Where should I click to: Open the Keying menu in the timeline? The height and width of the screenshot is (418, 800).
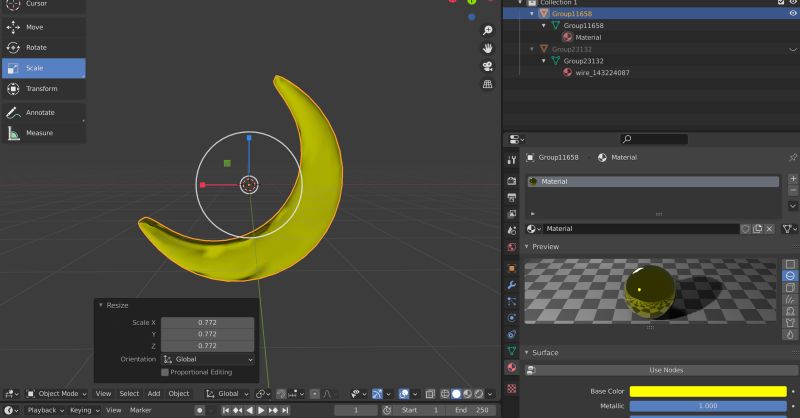pyautogui.click(x=85, y=410)
